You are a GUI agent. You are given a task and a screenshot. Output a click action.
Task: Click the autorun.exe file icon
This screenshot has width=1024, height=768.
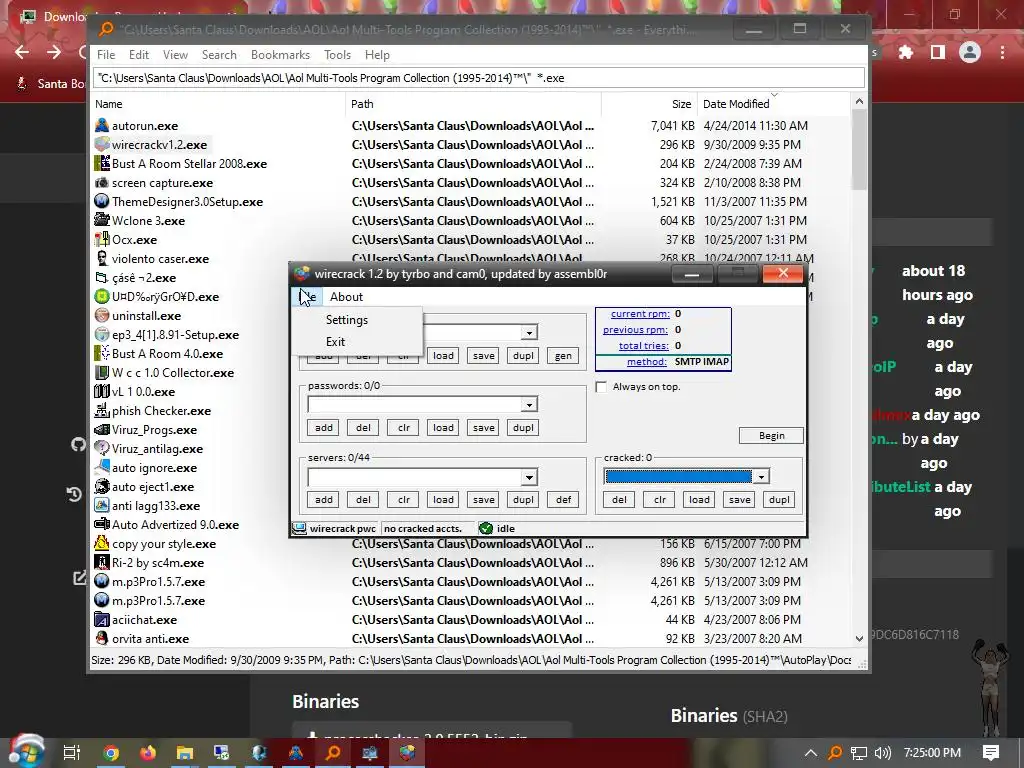point(102,125)
